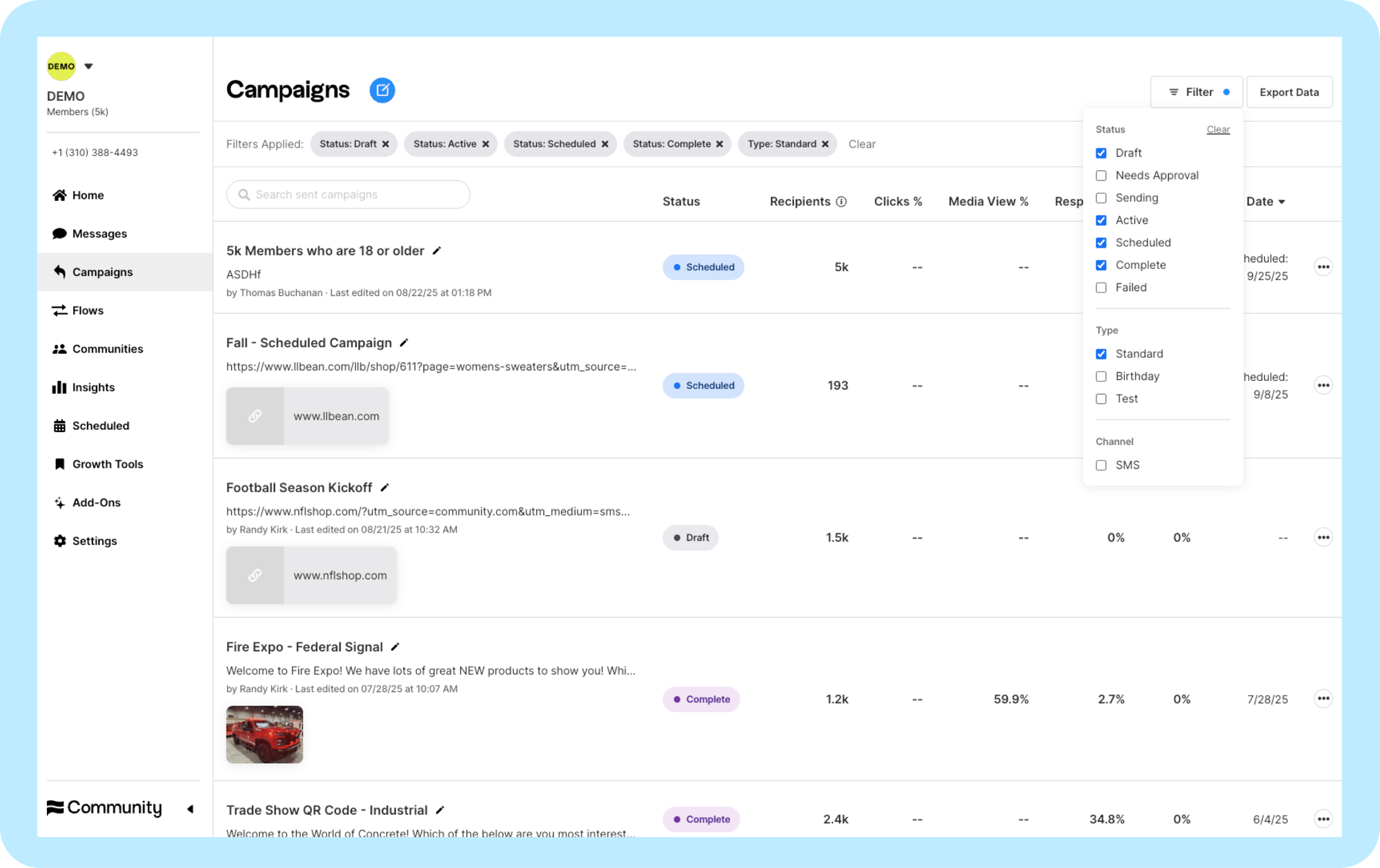Viewport: 1380px width, 868px height.
Task: Click pencil icon beside Football Season Kickoff
Action: point(385,488)
